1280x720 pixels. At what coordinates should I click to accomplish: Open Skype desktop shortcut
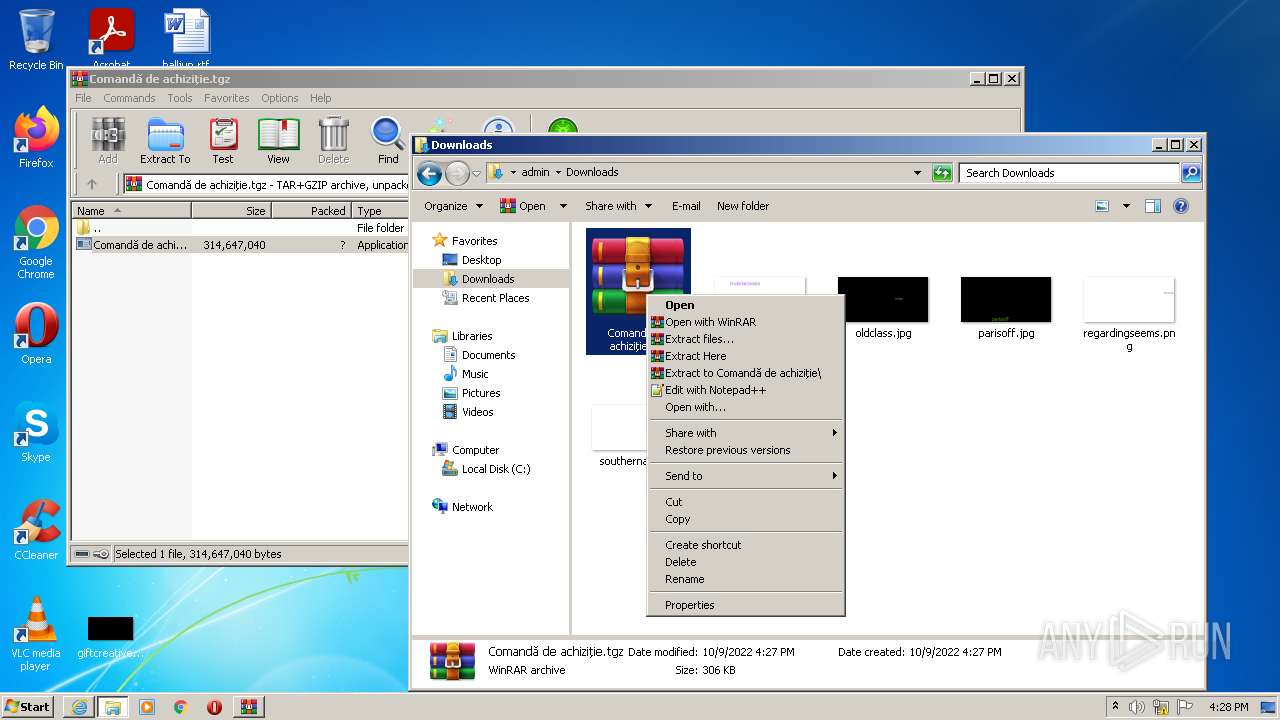pyautogui.click(x=36, y=432)
